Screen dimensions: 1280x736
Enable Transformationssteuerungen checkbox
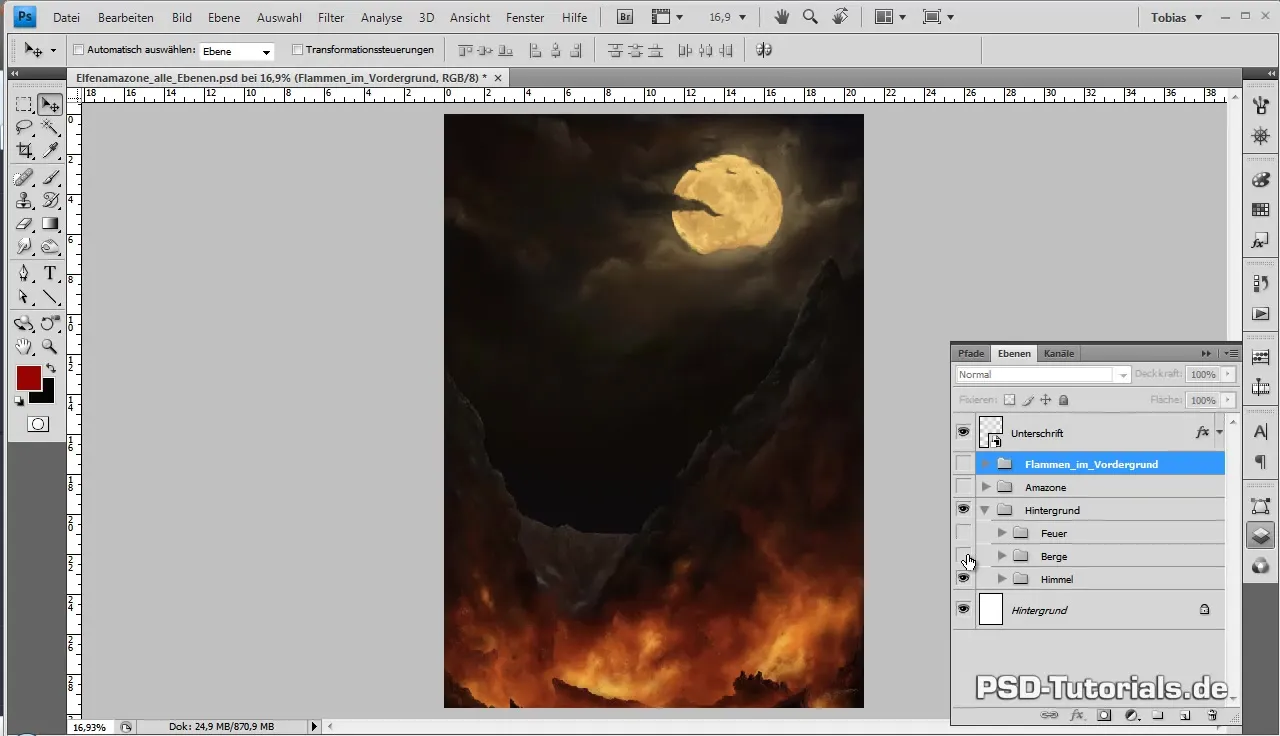click(x=297, y=49)
